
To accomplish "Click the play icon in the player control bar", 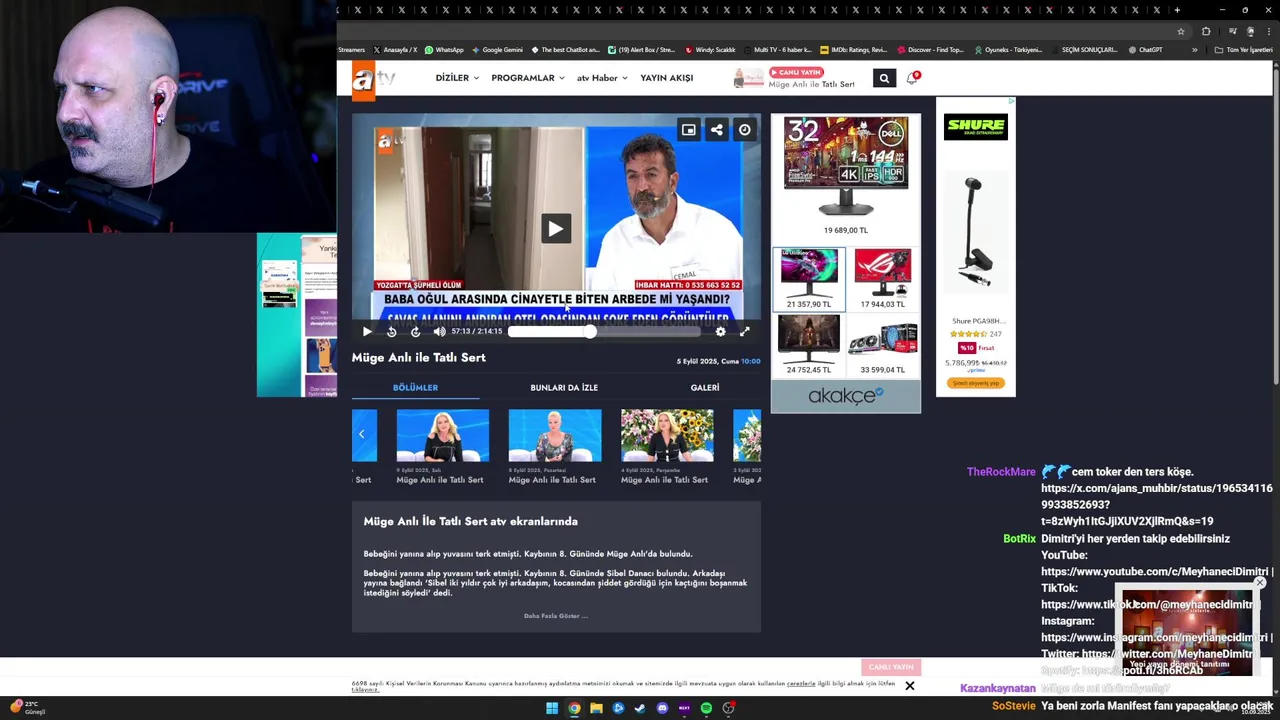I will click(x=367, y=331).
